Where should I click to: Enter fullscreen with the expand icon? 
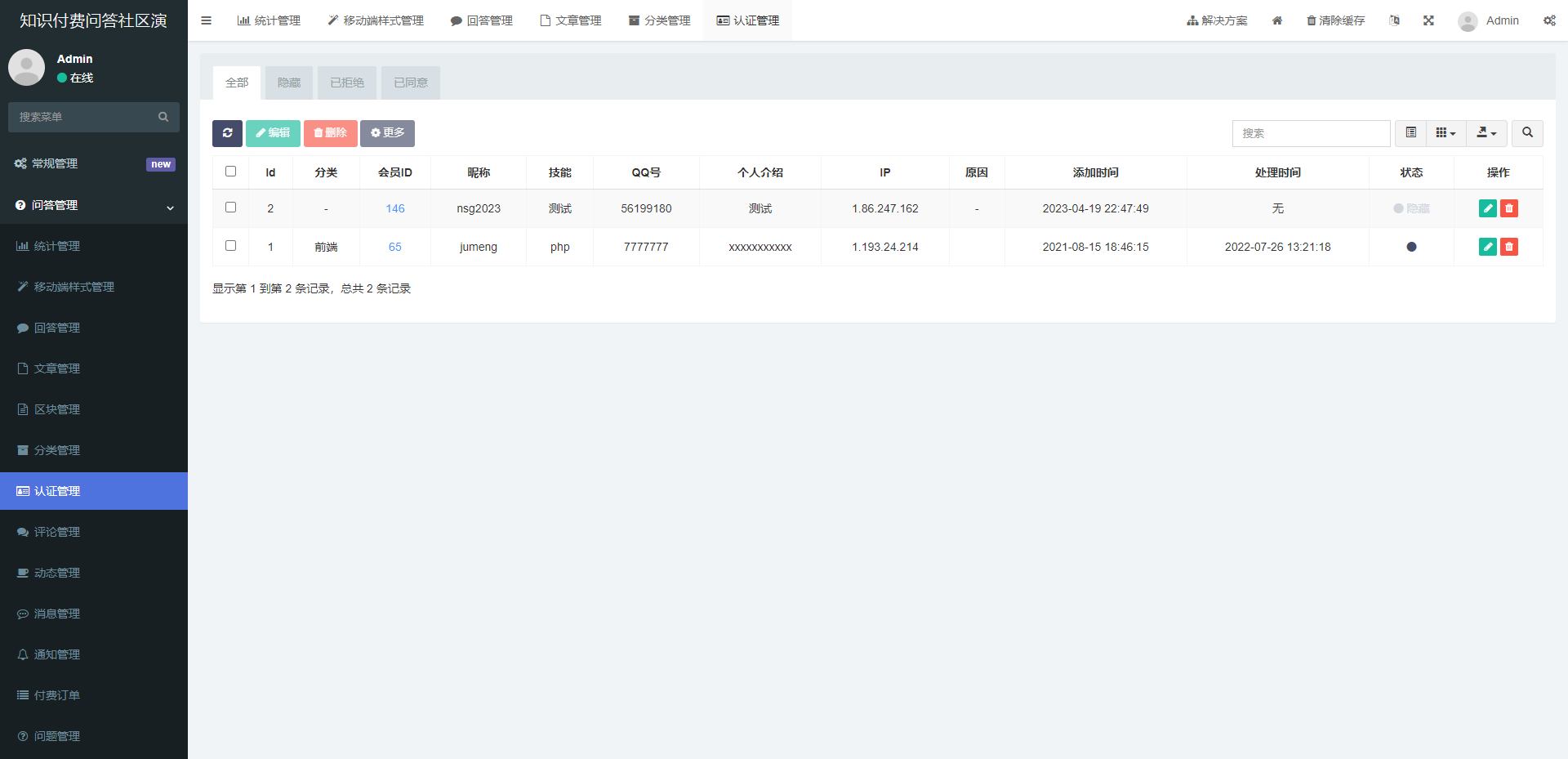pos(1428,20)
